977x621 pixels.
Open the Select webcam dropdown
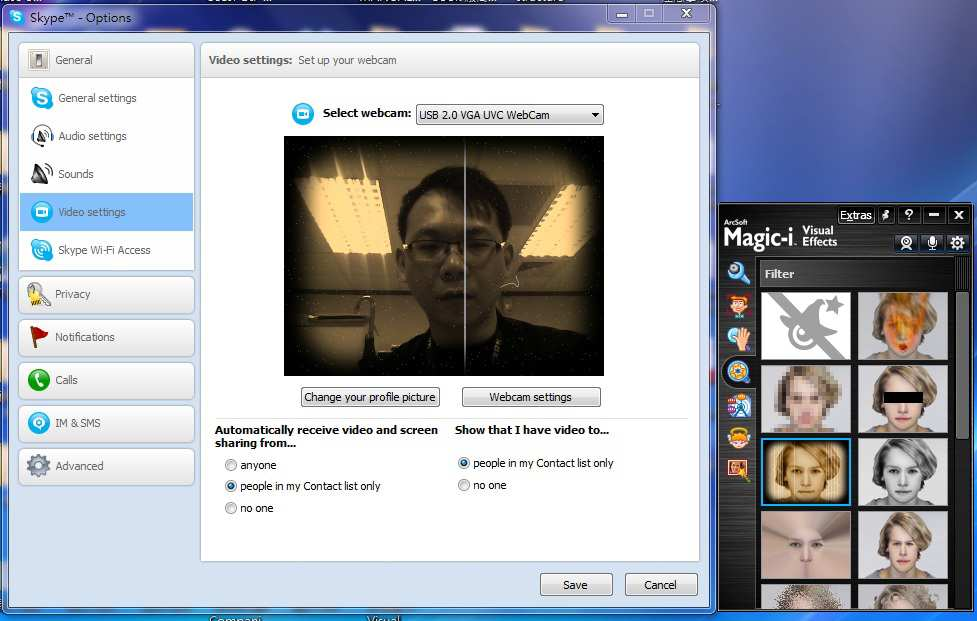[510, 115]
